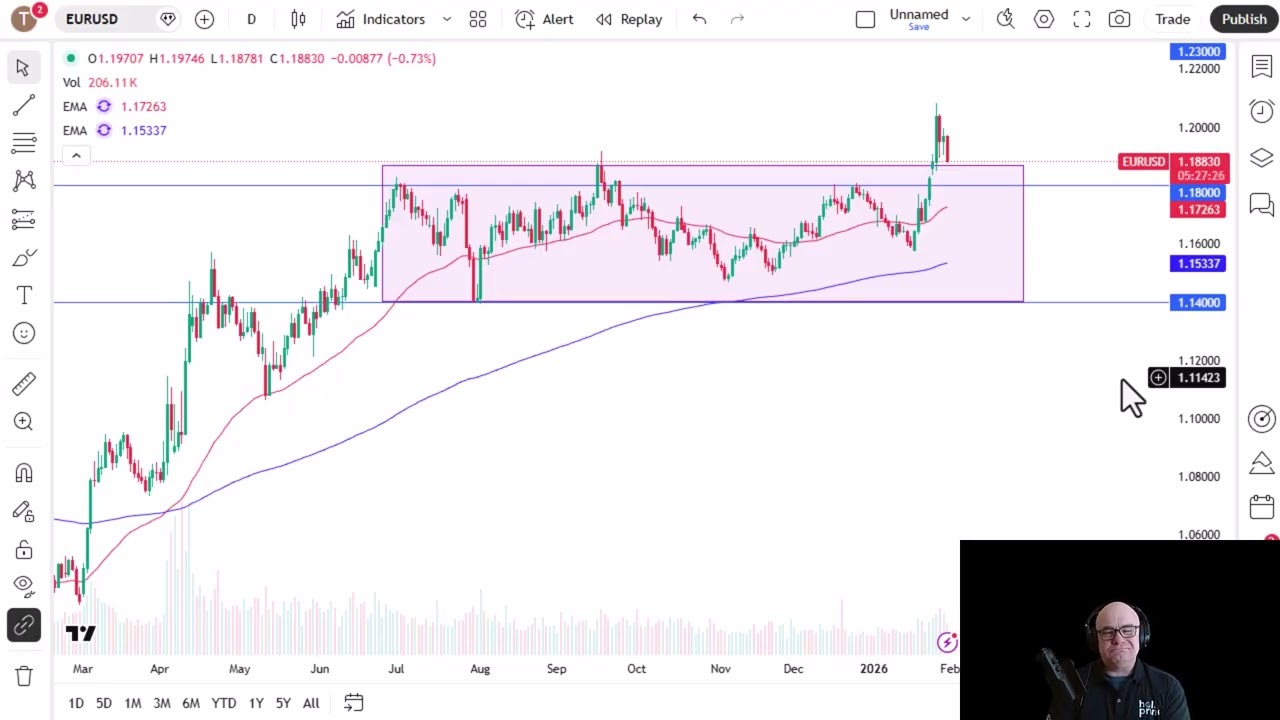Select the ruler measure tool
This screenshot has height=720, width=1280.
[x=23, y=383]
